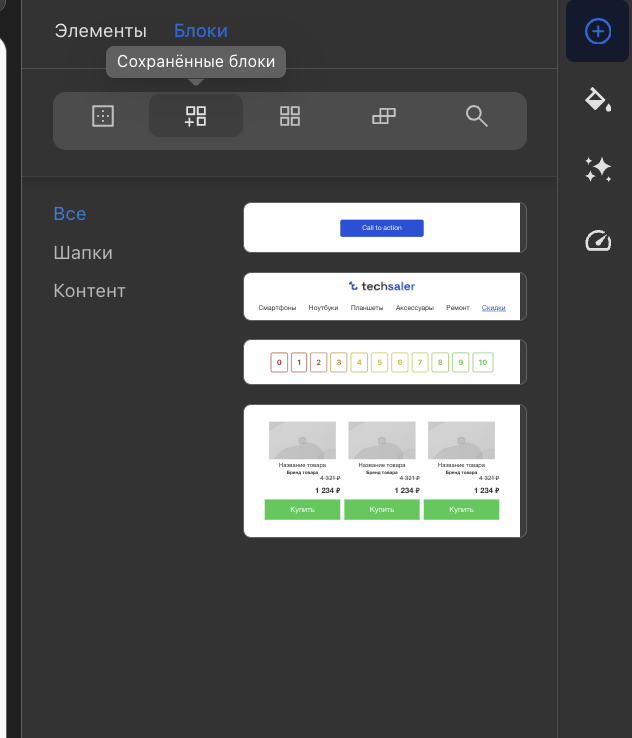The height and width of the screenshot is (738, 632).
Task: Open the sparkles AI assistant icon
Action: tap(598, 169)
